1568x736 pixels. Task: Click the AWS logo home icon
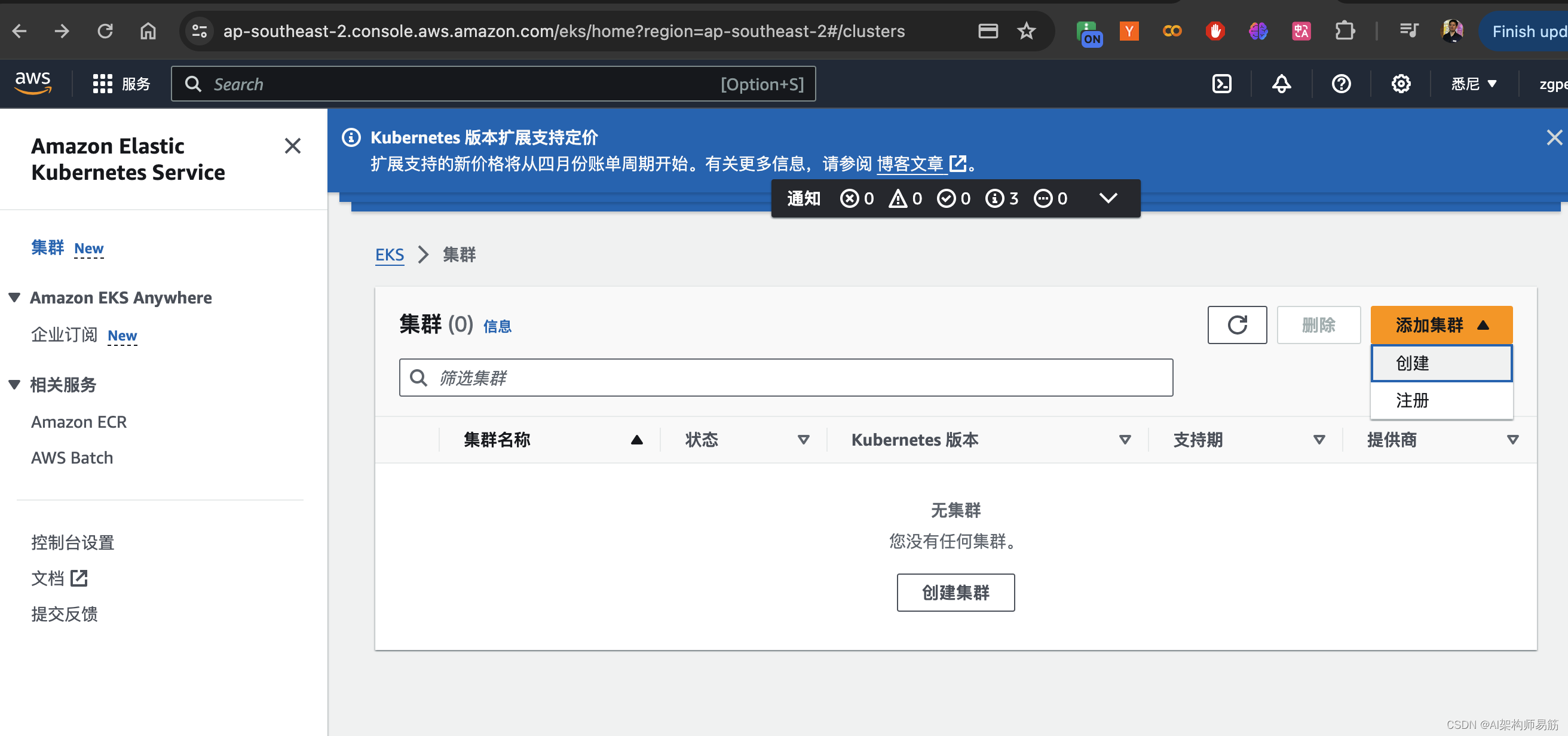(x=33, y=83)
